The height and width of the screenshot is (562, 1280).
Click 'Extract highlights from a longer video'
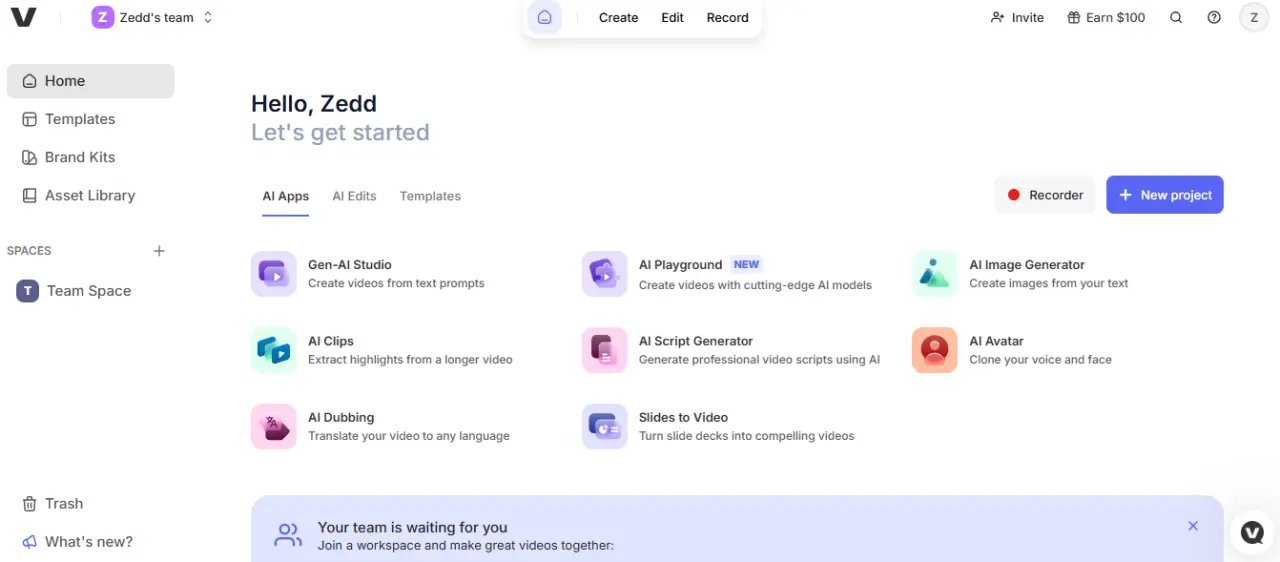(410, 359)
